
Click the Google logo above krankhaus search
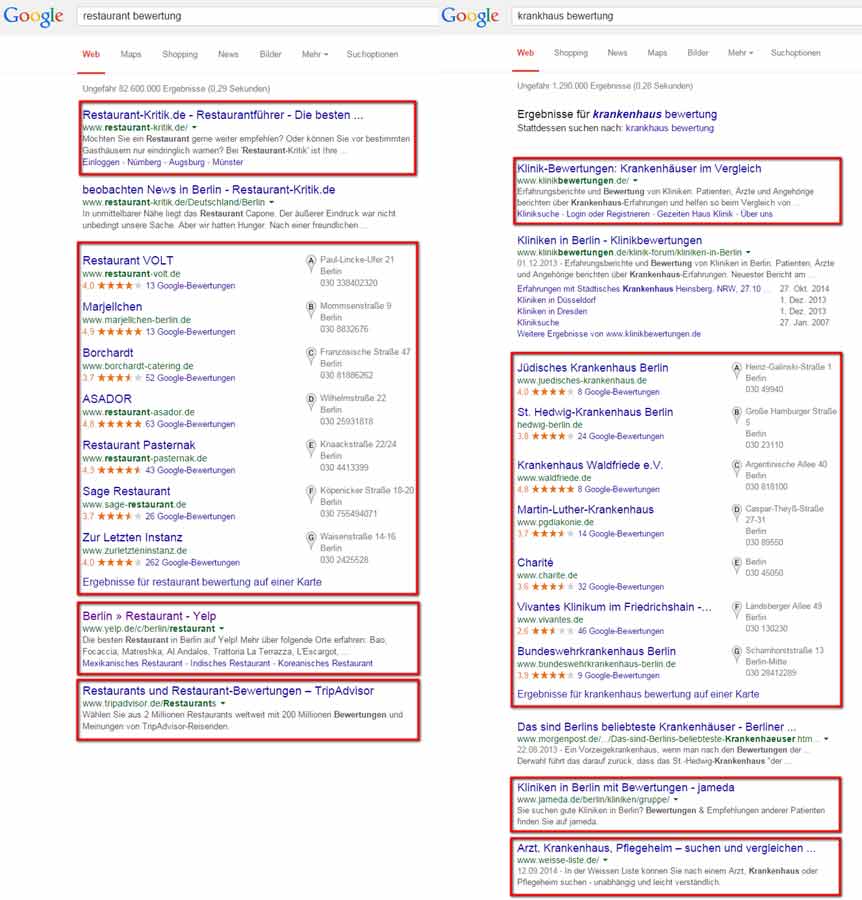click(x=470, y=16)
